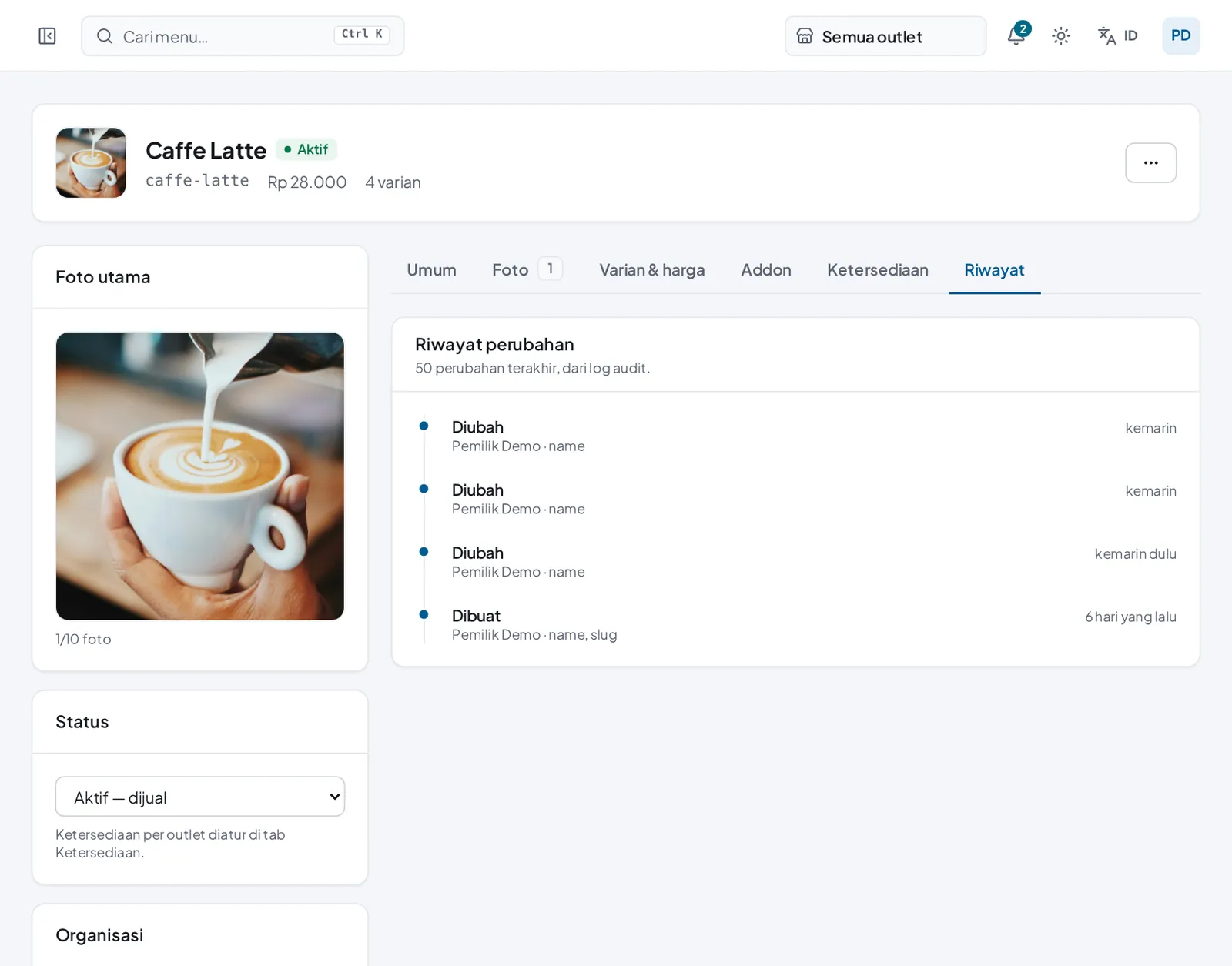Click the 6 hari yang lalu timestamp
1232x966 pixels.
[1130, 617]
